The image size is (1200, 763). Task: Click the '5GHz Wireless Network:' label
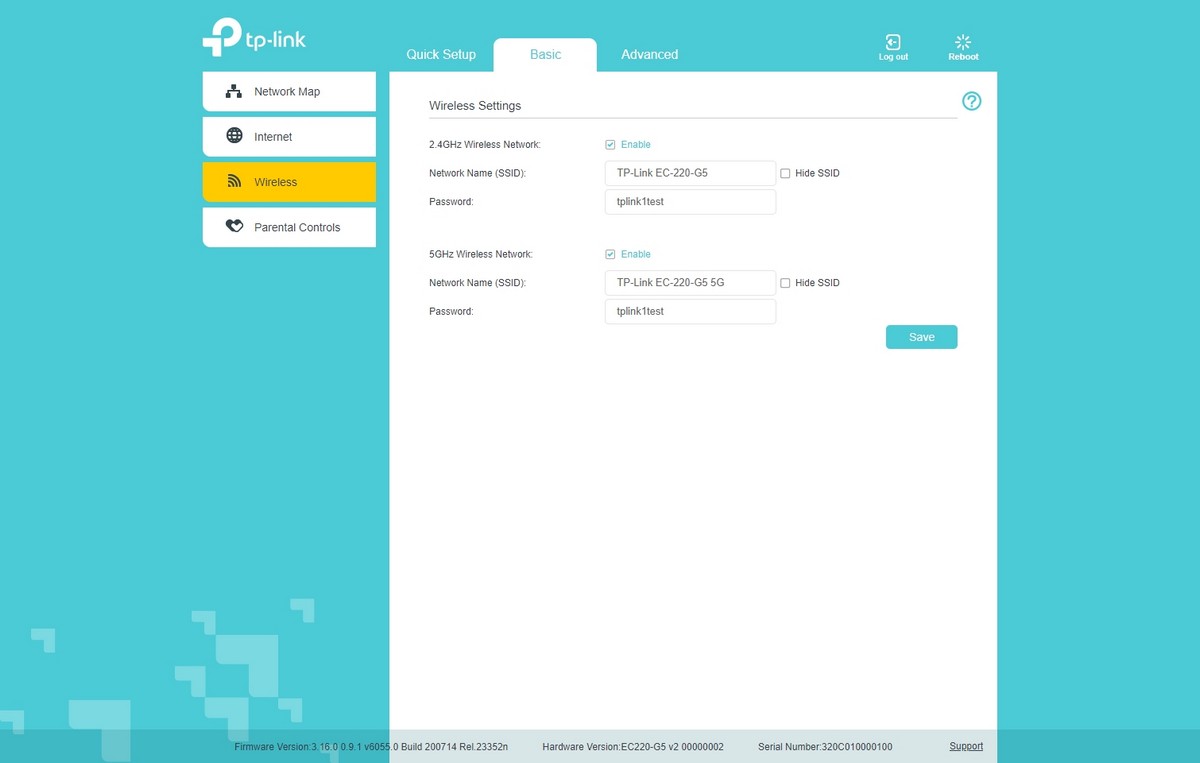click(x=481, y=255)
